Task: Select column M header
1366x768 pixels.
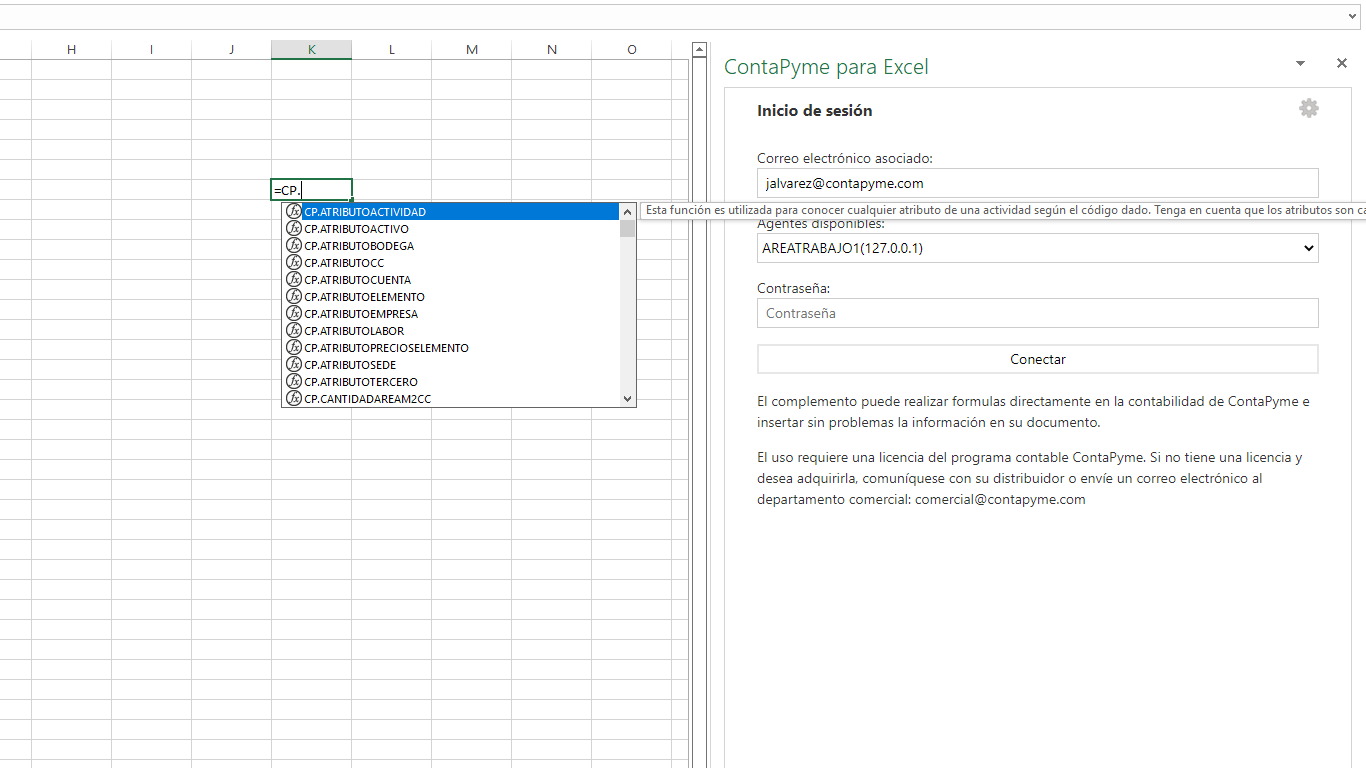Action: click(472, 50)
